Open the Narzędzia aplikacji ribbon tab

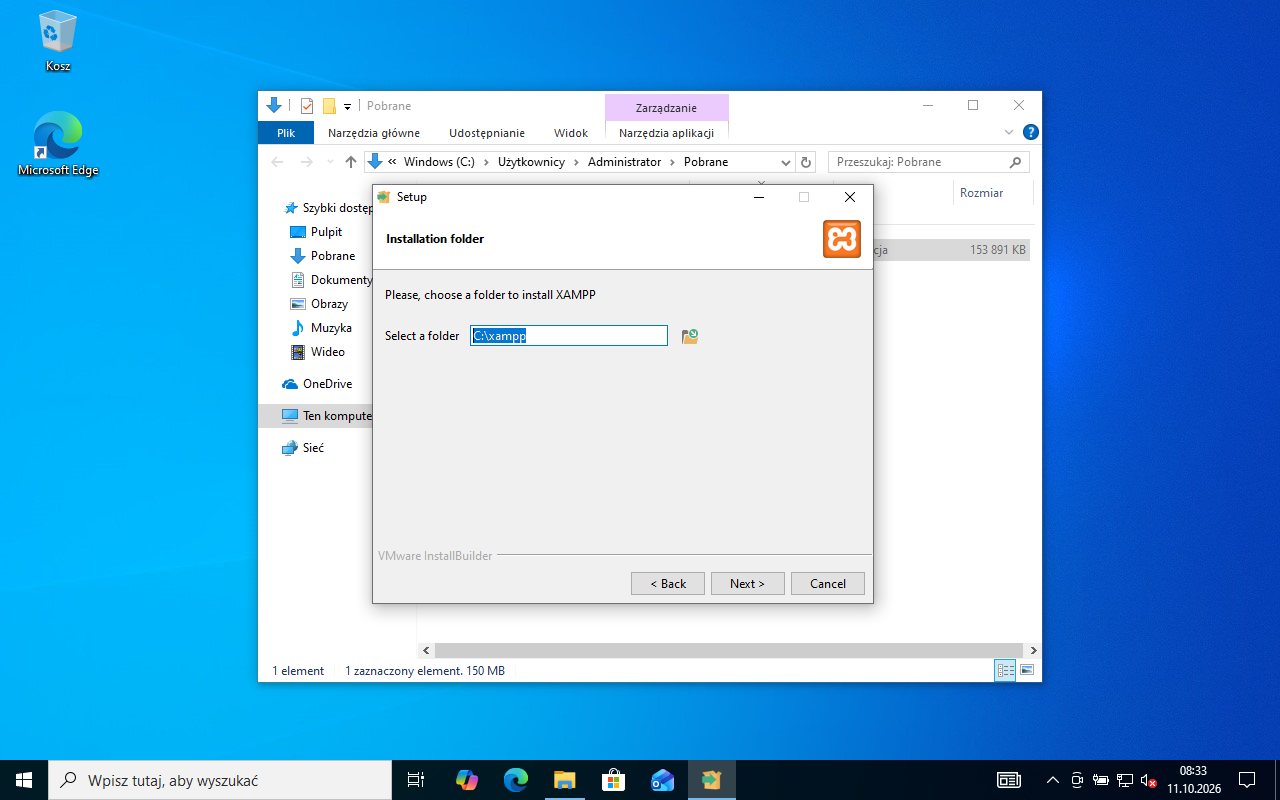pyautogui.click(x=666, y=133)
